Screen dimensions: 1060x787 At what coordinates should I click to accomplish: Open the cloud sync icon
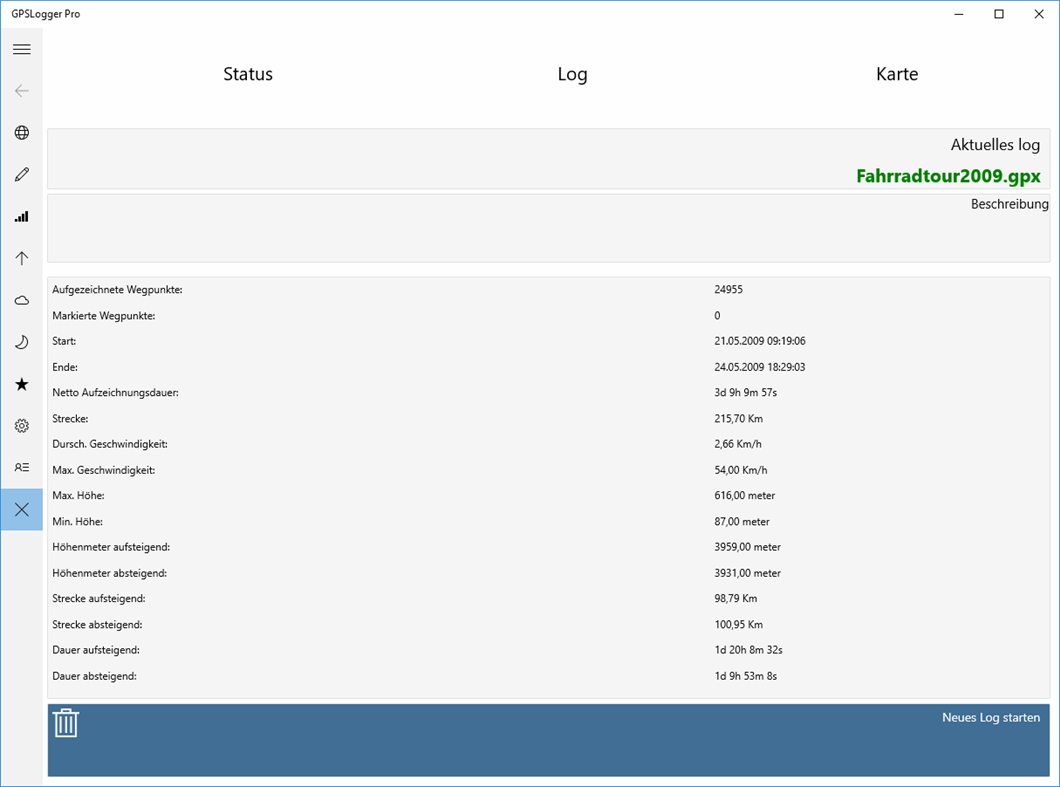click(x=21, y=300)
